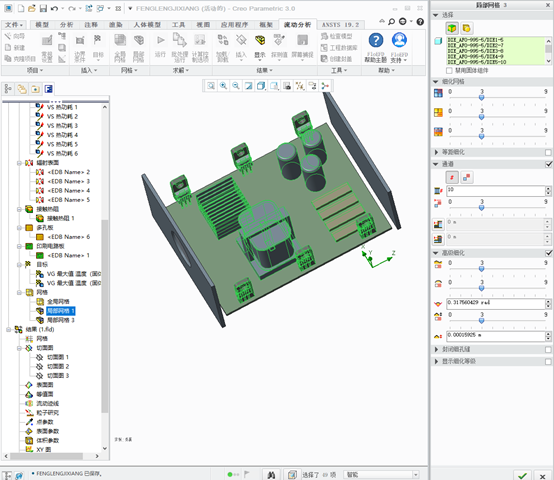Switch to model tree tab icon
554x480 pixels.
(8, 89)
